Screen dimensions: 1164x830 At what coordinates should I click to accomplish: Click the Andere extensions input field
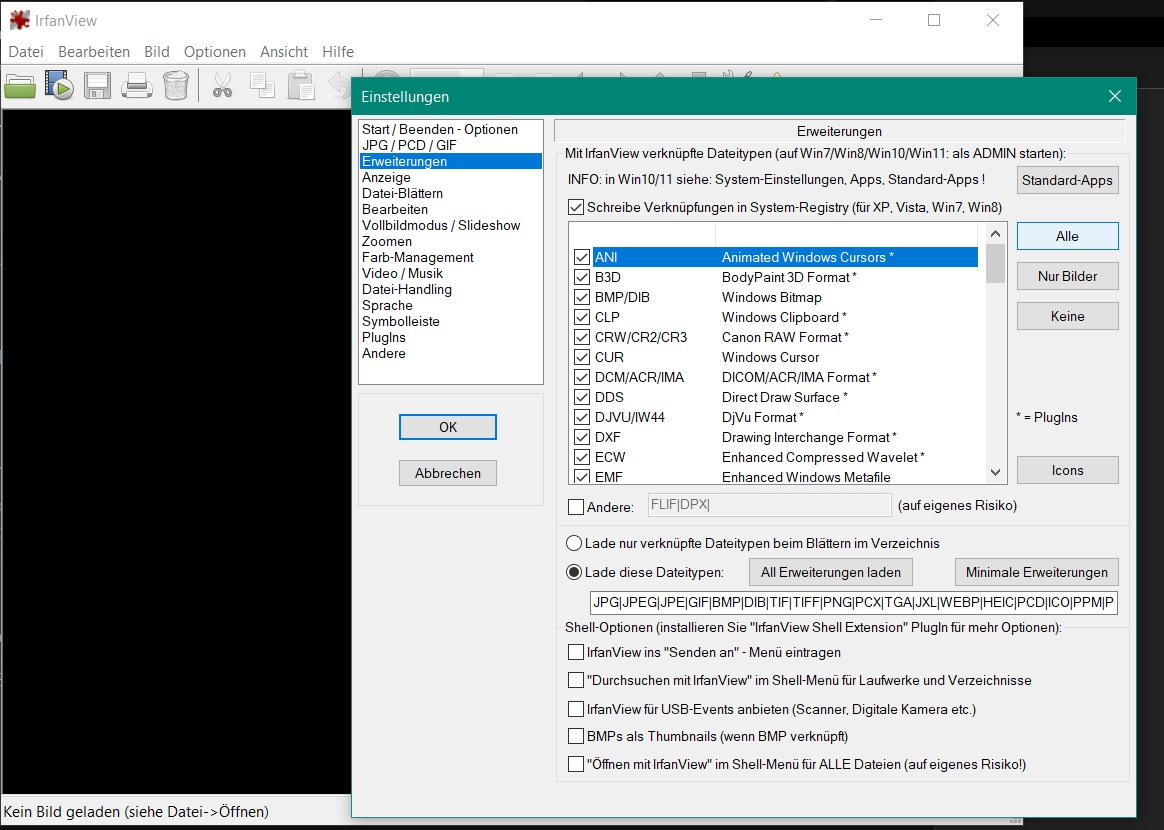(x=770, y=505)
